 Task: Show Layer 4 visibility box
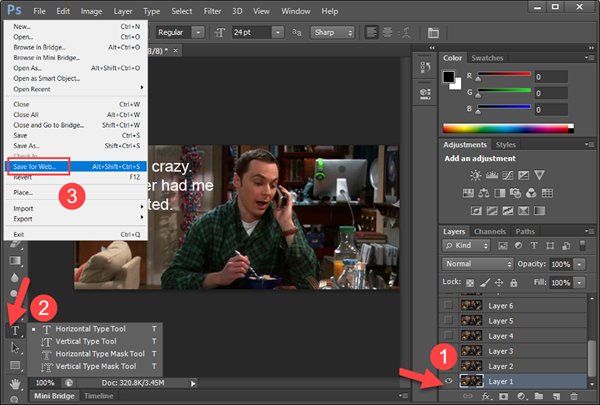[x=448, y=336]
